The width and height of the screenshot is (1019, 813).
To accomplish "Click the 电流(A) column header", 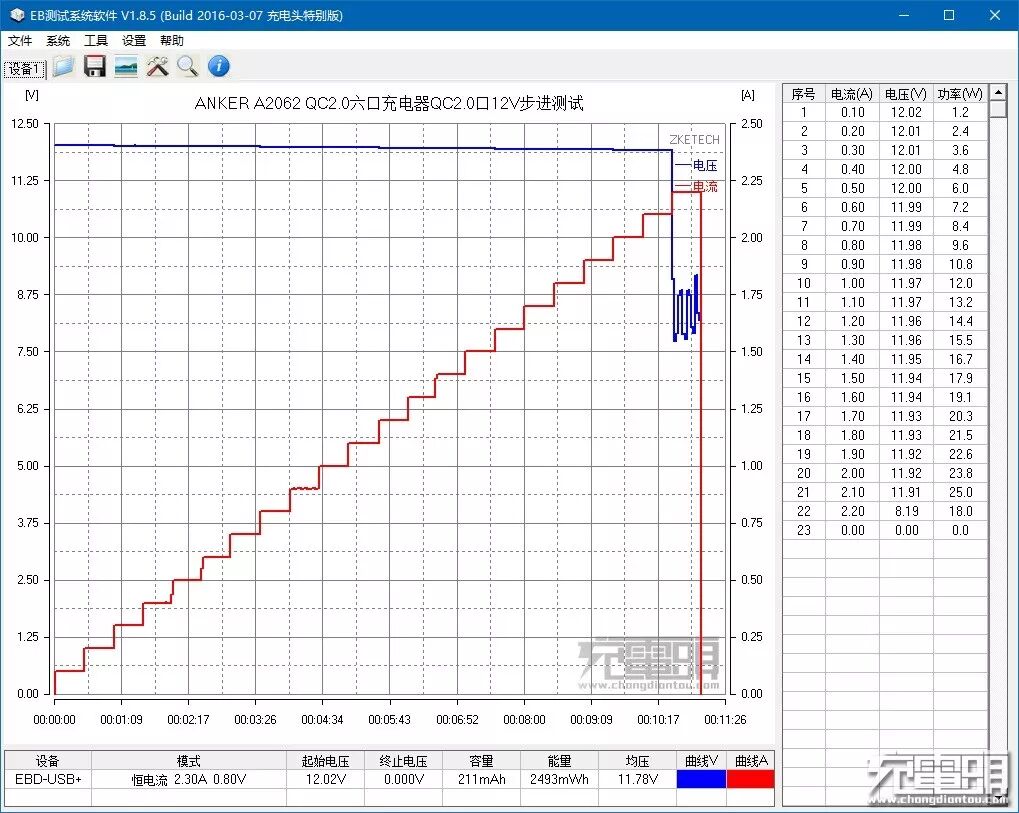I will 852,94.
